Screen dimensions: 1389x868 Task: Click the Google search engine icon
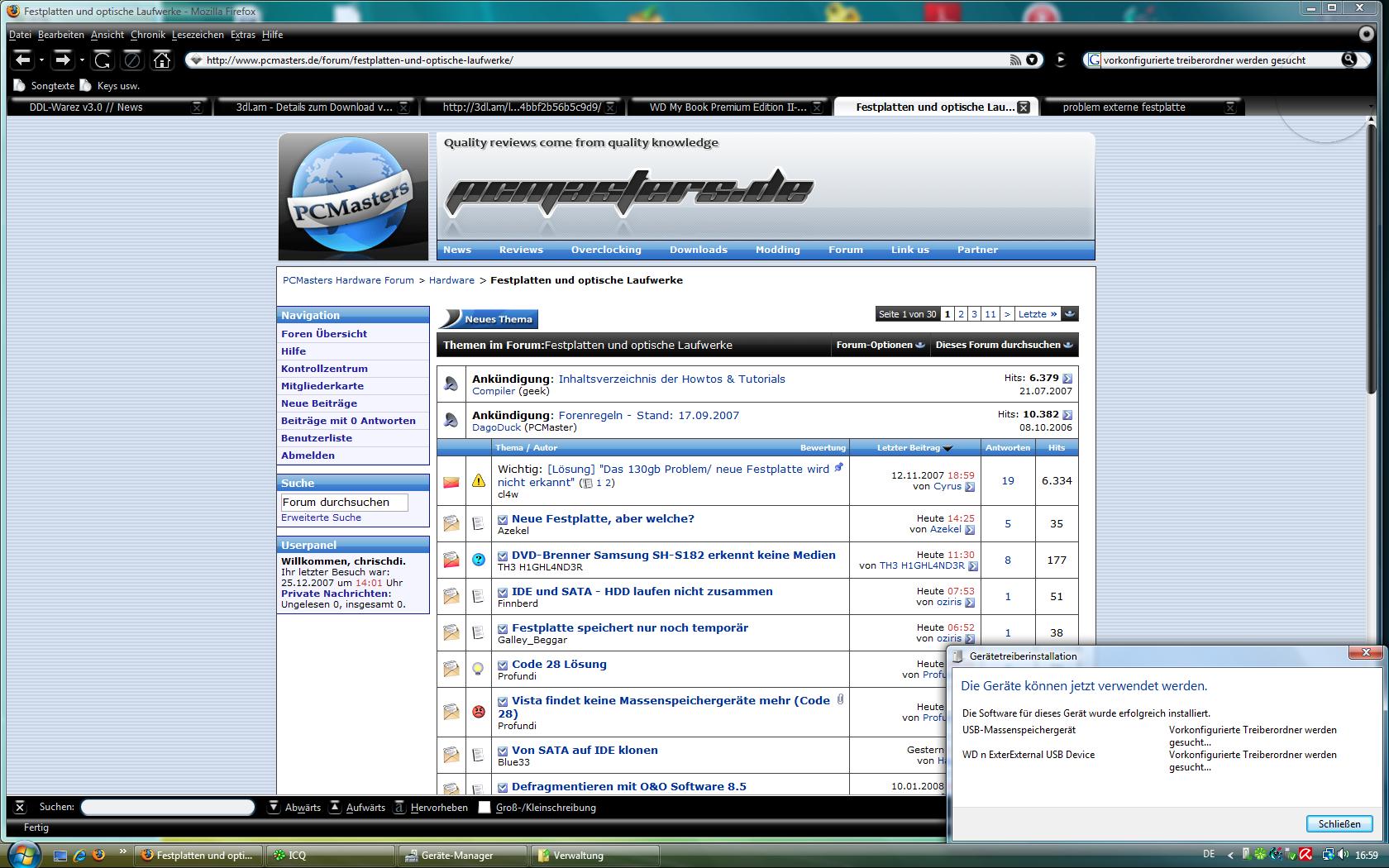(x=1093, y=60)
